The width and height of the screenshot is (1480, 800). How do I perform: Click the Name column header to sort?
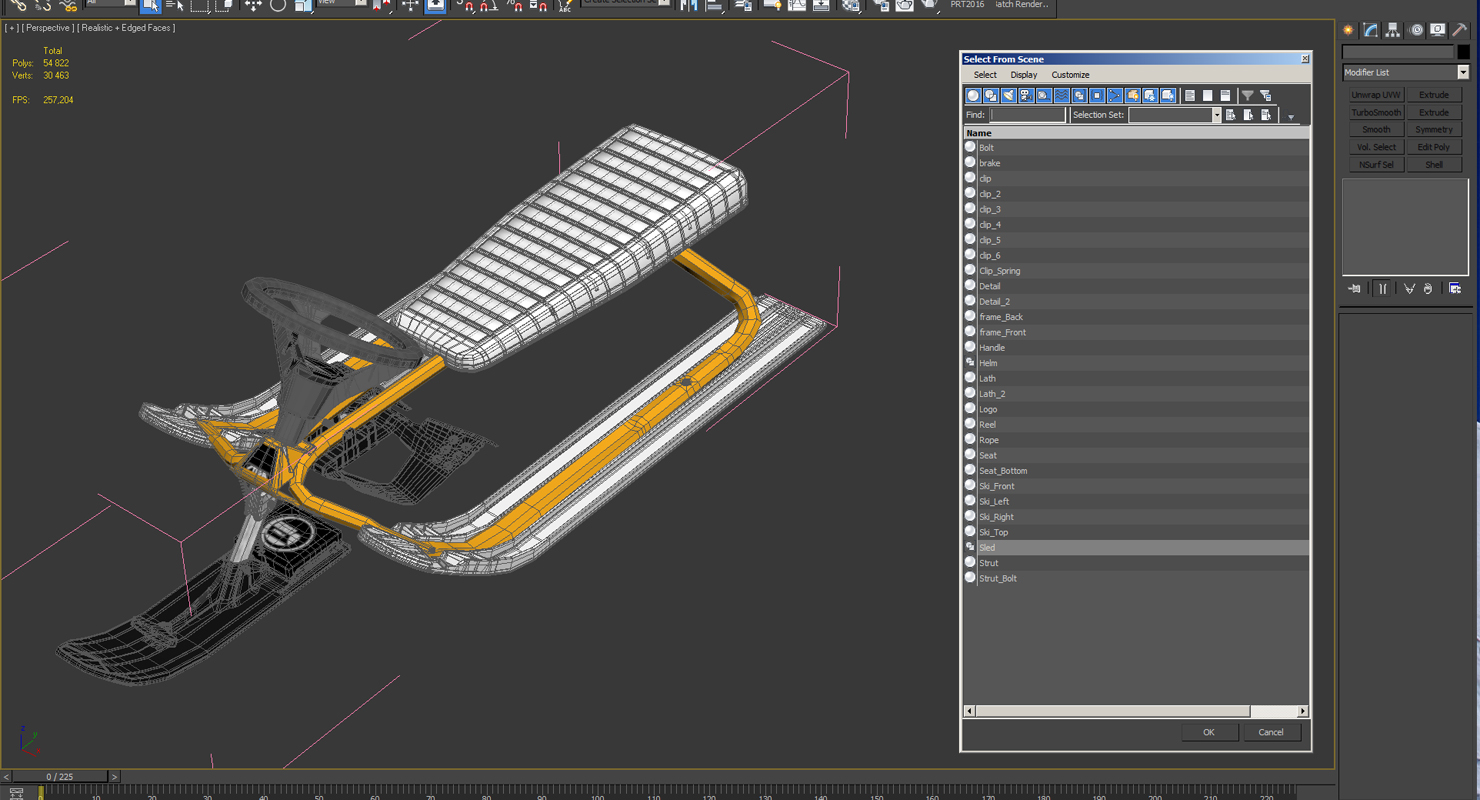pyautogui.click(x=1136, y=133)
